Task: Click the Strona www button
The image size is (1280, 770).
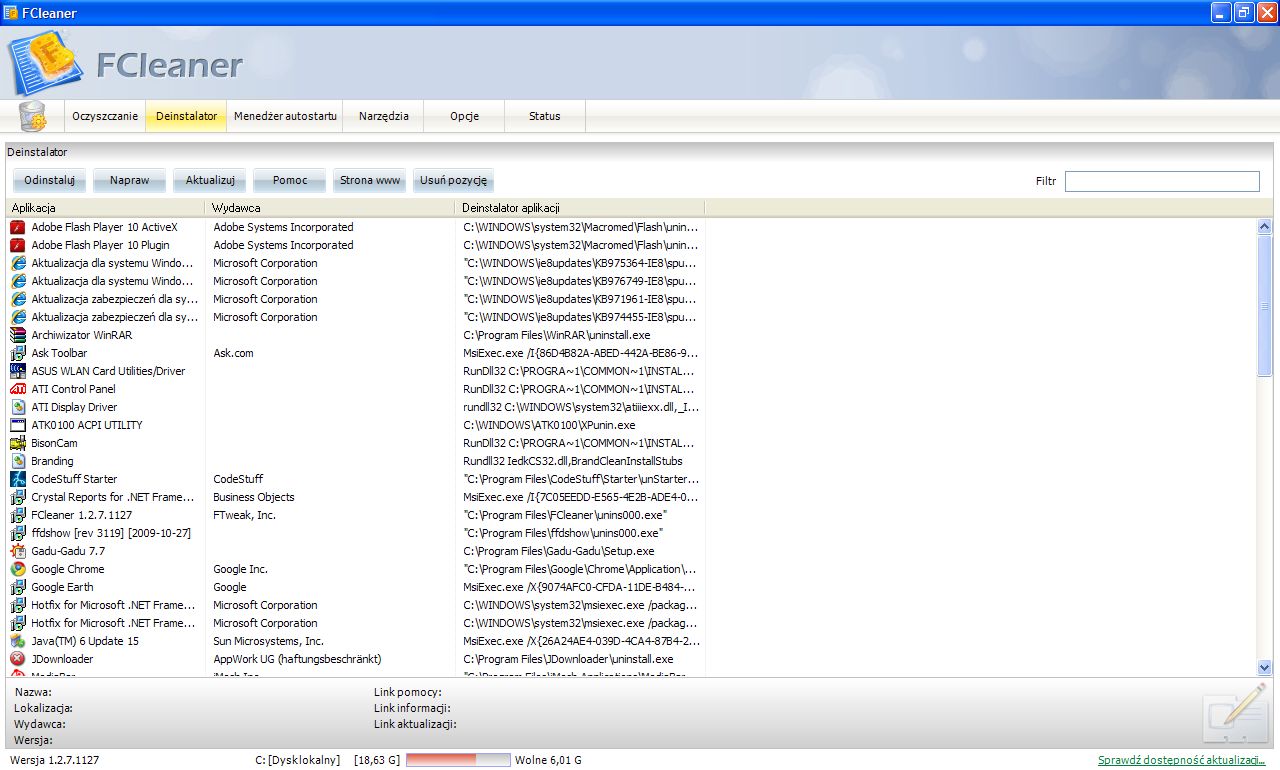Action: pos(370,181)
